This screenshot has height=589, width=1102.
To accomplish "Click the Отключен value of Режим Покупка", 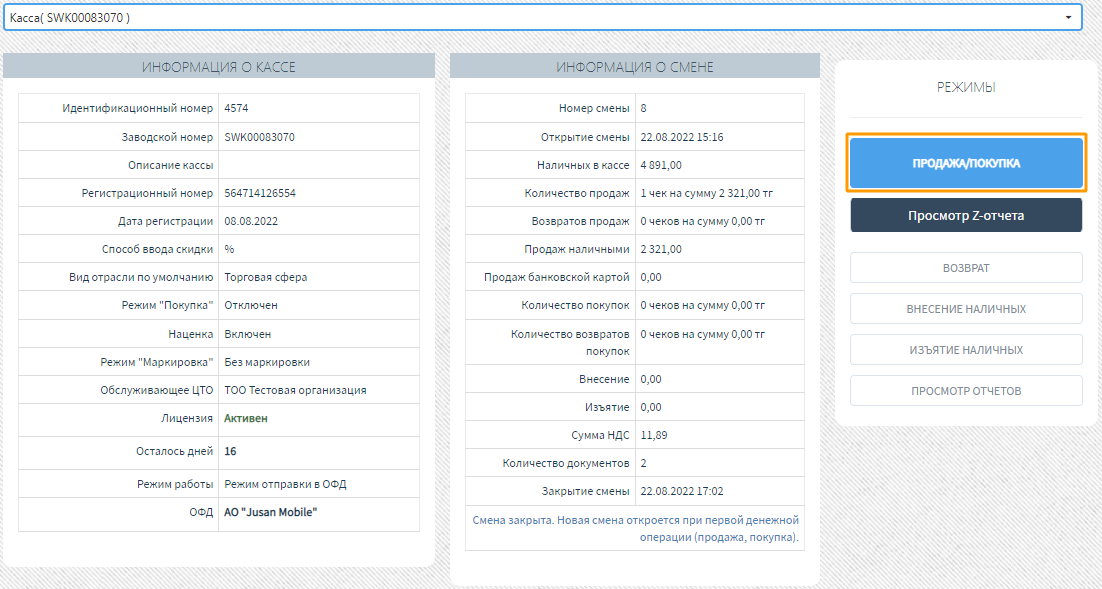I will (x=251, y=305).
